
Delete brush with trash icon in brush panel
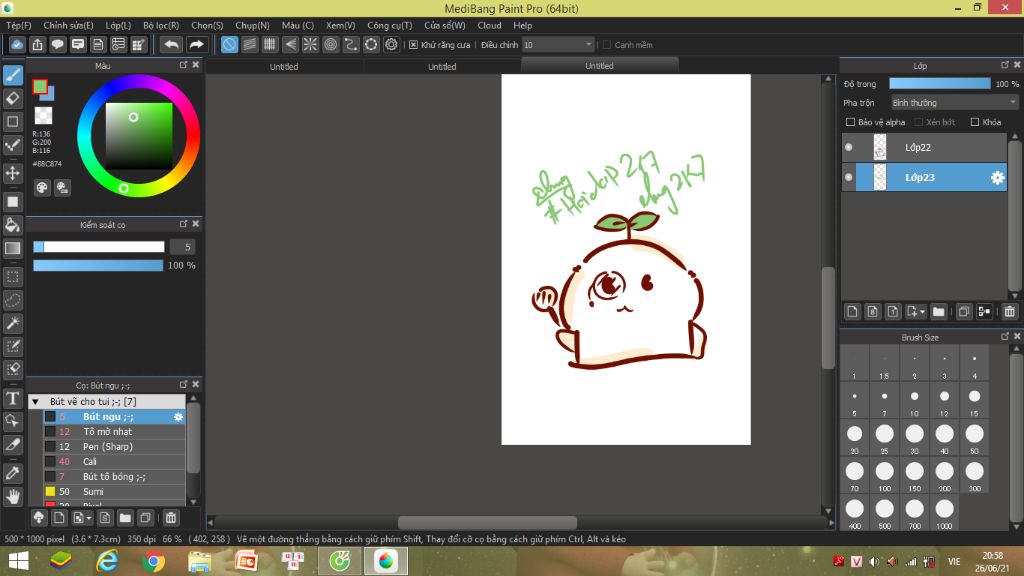[x=170, y=518]
